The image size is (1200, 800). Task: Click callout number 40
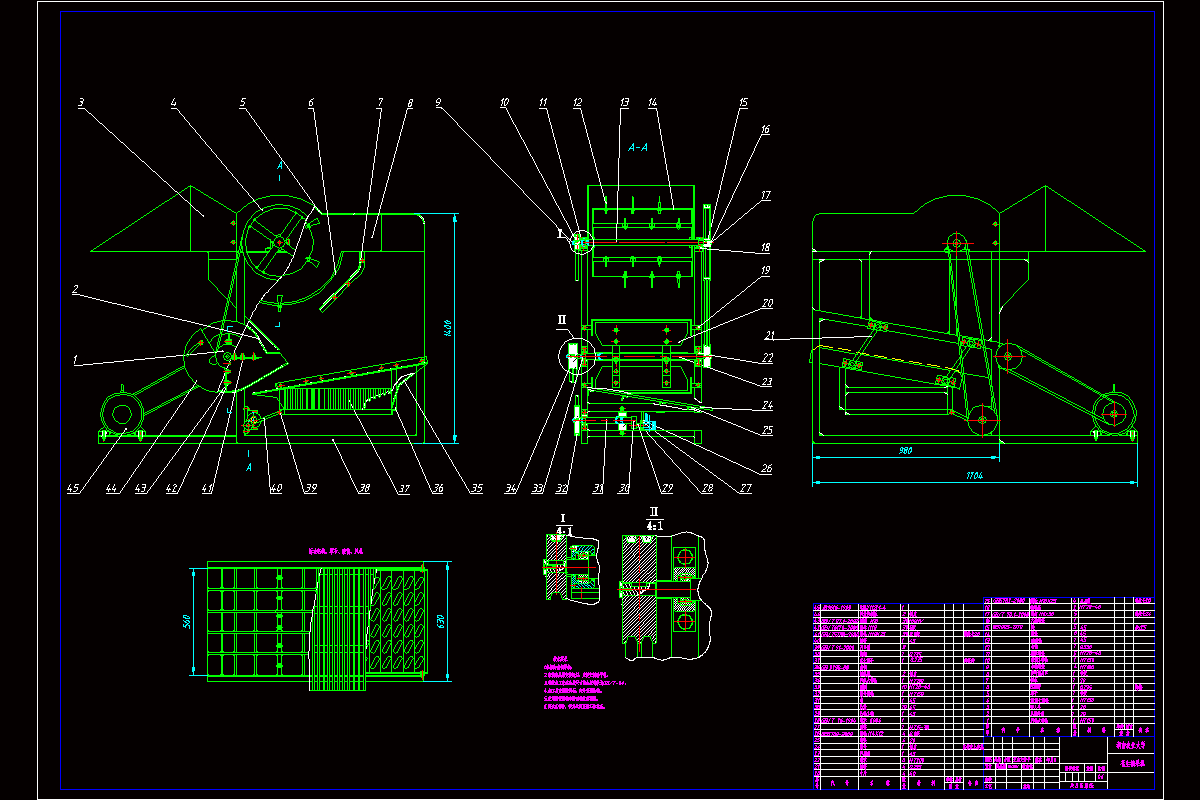277,489
